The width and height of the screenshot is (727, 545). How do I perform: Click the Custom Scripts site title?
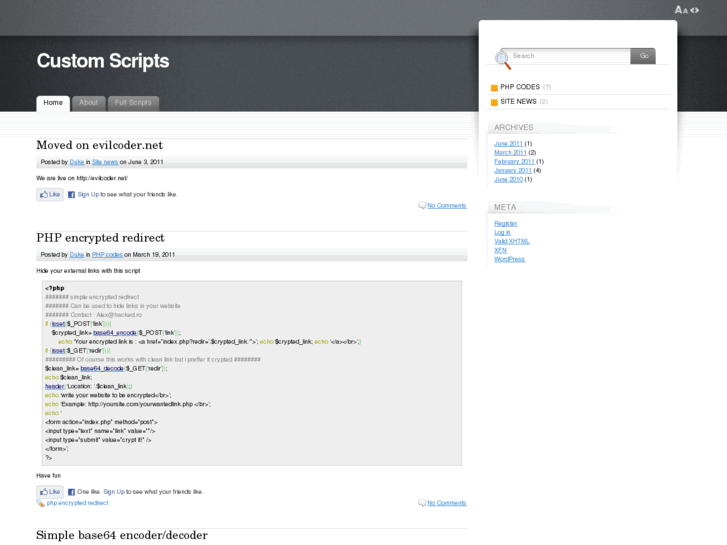click(103, 61)
